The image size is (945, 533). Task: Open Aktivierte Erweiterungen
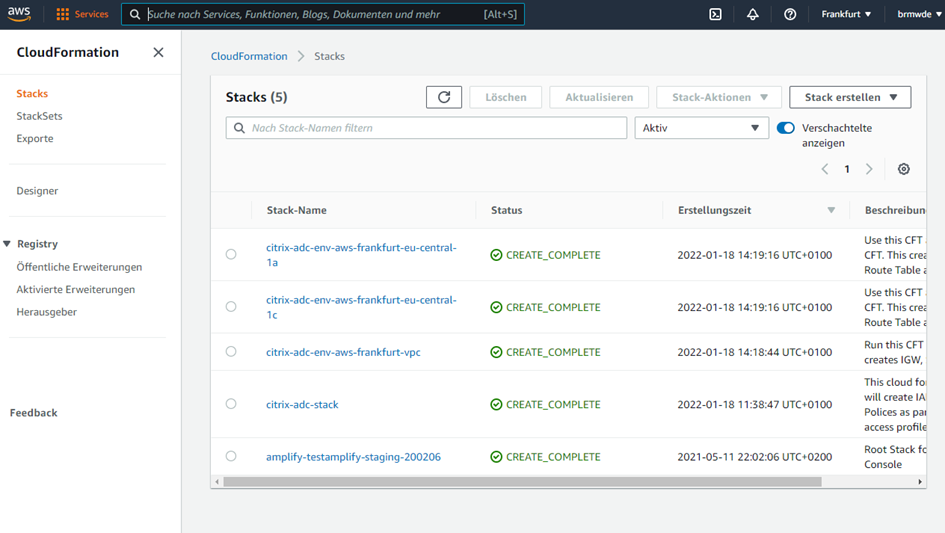(x=75, y=289)
